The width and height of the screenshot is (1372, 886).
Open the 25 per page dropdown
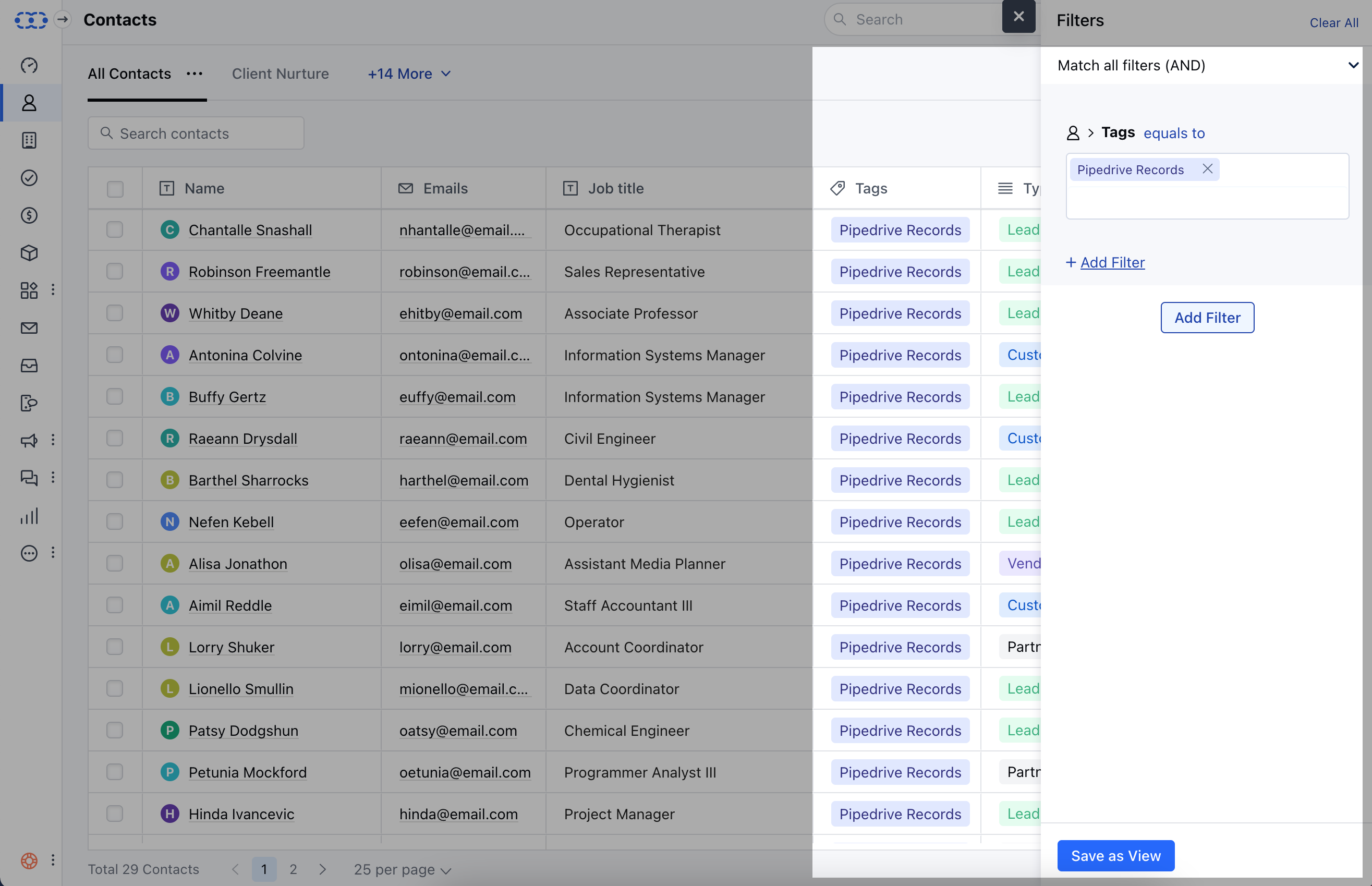pos(402,869)
